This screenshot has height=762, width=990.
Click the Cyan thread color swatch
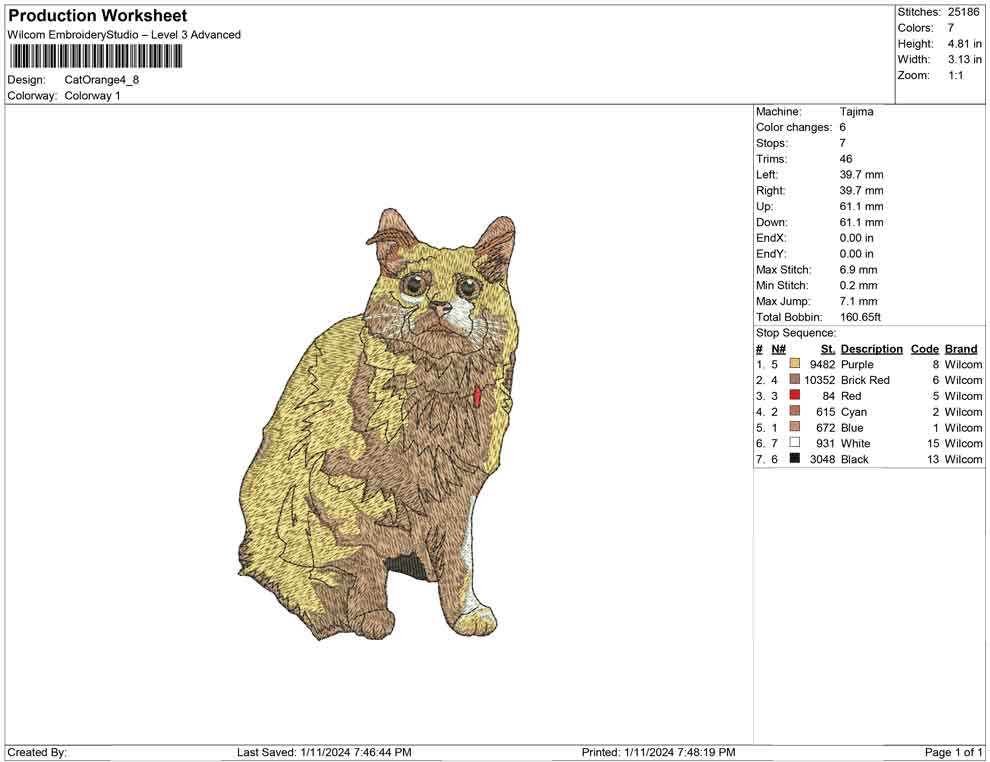point(794,411)
